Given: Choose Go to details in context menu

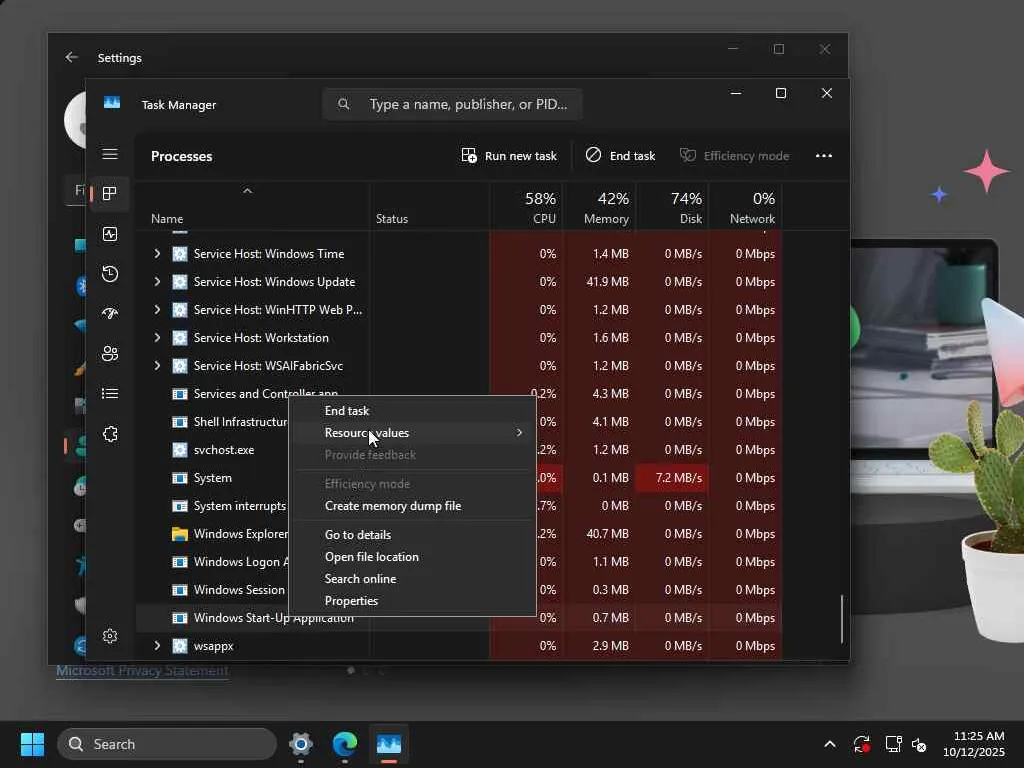Looking at the screenshot, I should (412, 534).
